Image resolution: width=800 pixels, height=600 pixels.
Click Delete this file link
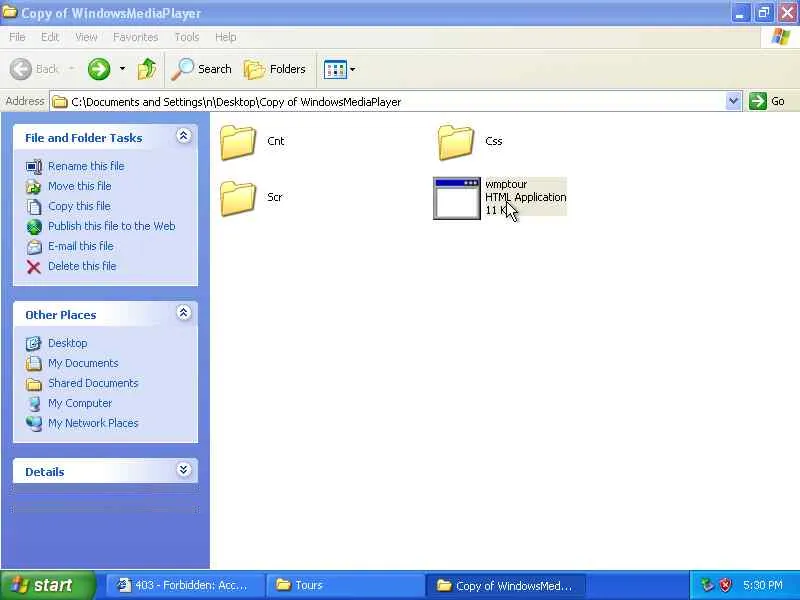click(x=82, y=266)
